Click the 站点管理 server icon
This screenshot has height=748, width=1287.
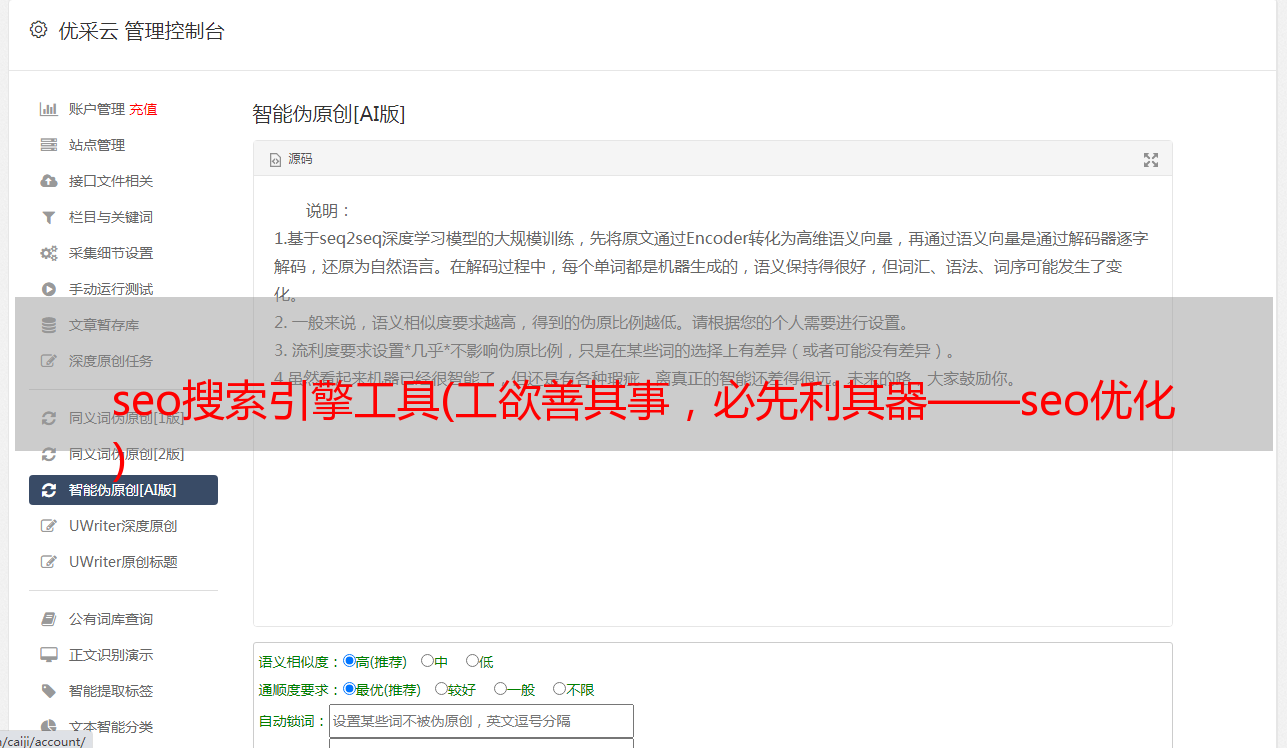[x=48, y=145]
